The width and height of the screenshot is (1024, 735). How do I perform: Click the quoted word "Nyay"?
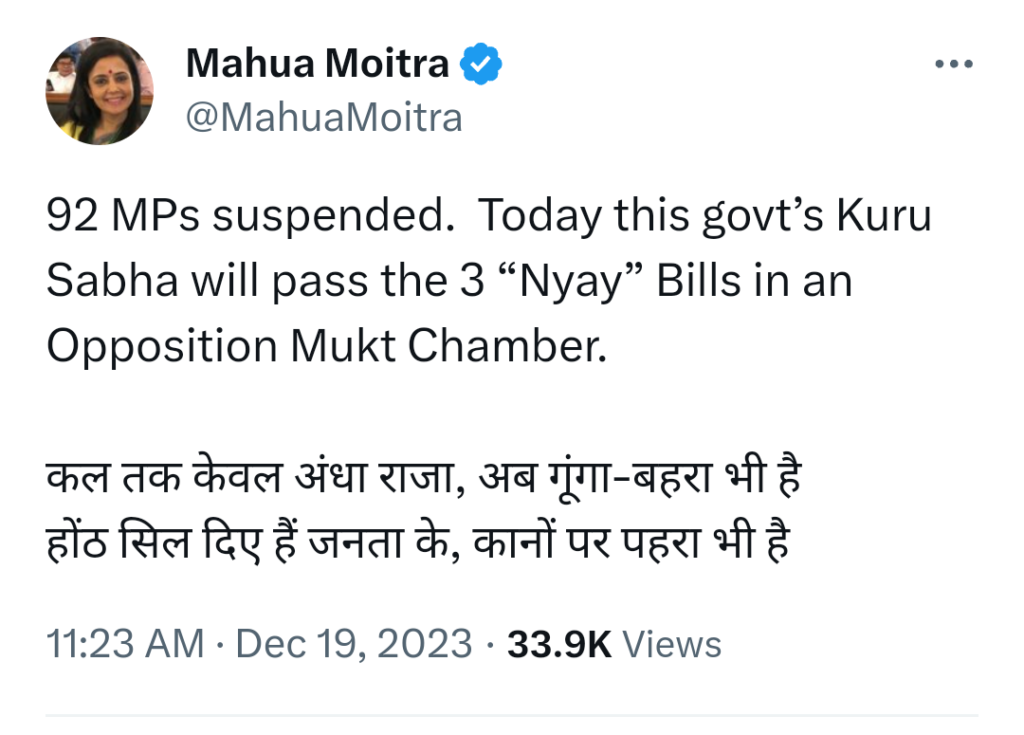click(567, 282)
